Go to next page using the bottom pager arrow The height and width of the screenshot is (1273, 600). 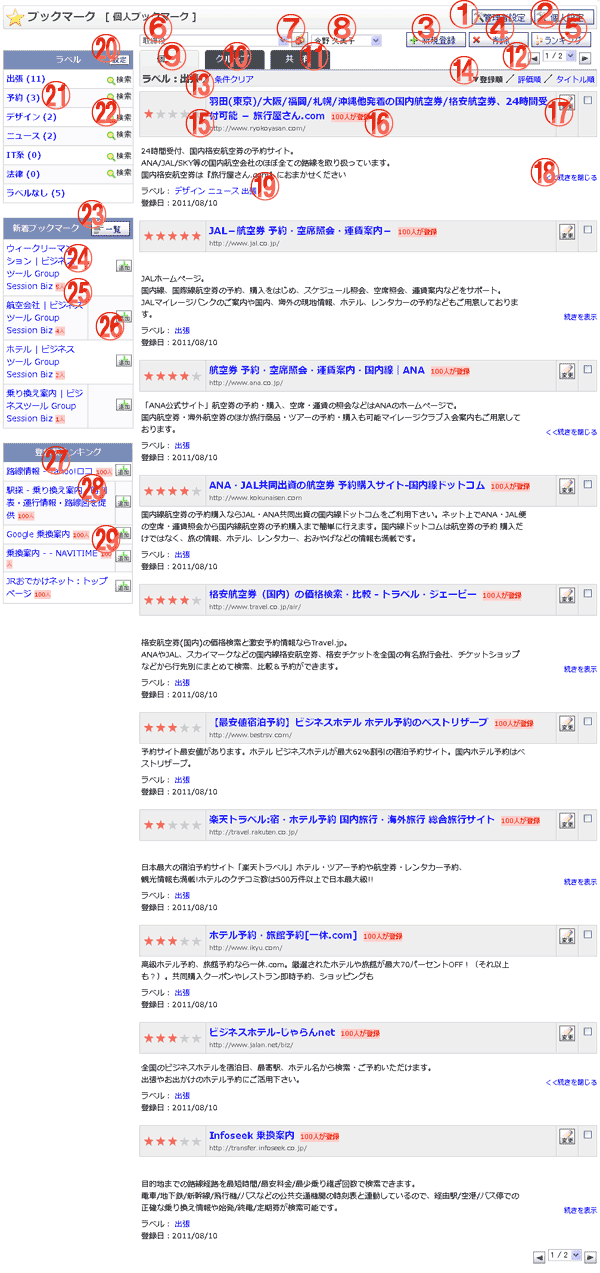[591, 1256]
